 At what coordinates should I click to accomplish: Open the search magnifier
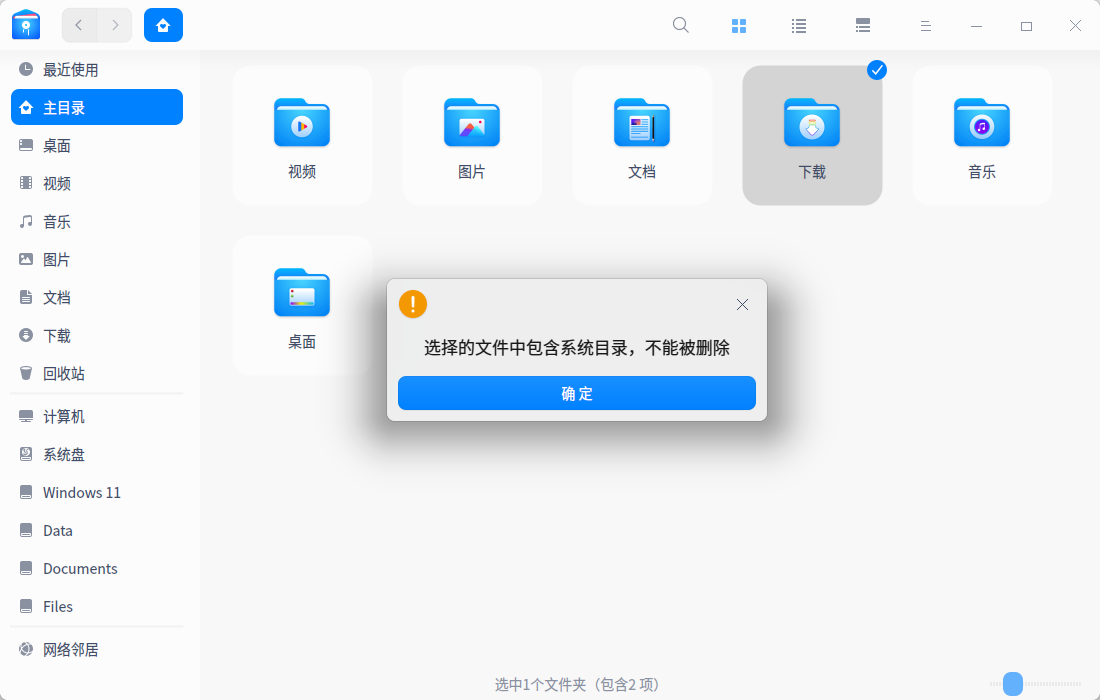[x=680, y=25]
